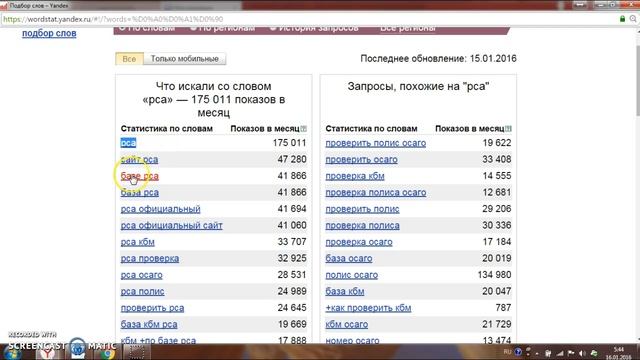The width and height of the screenshot is (640, 360).
Task: Switch to the 'Все' devices tab
Action: click(x=129, y=59)
